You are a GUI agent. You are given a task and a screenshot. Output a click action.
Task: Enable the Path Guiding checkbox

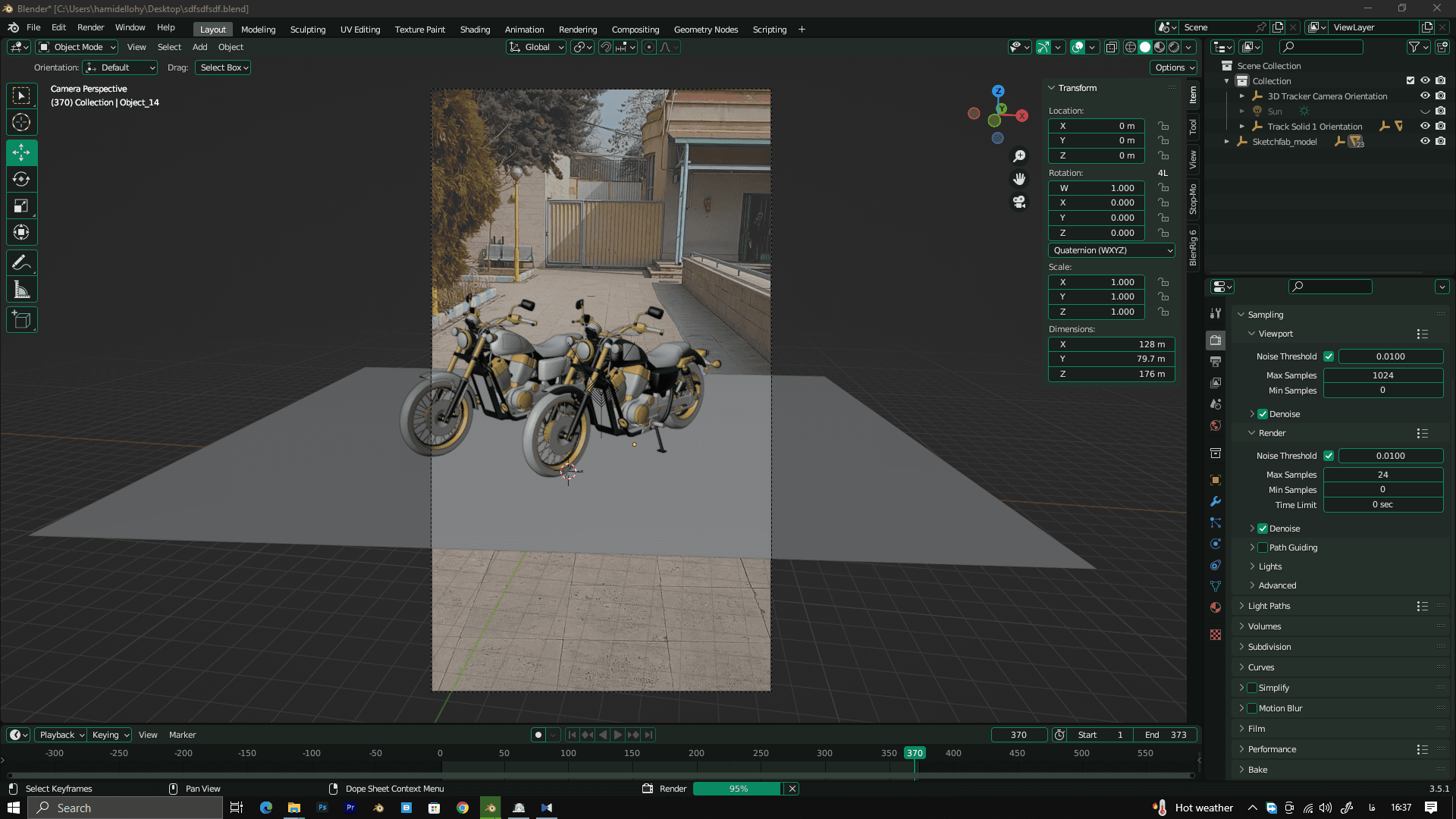tap(1263, 548)
